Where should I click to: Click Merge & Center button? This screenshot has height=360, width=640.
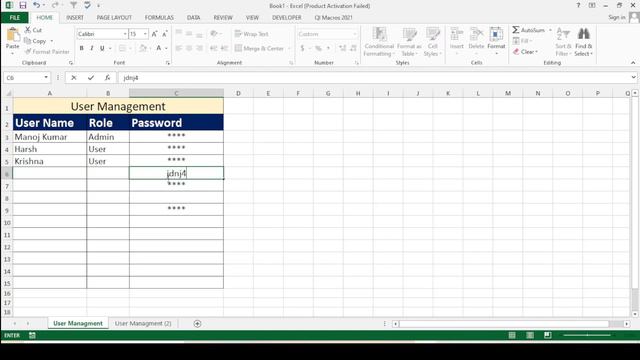[259, 48]
